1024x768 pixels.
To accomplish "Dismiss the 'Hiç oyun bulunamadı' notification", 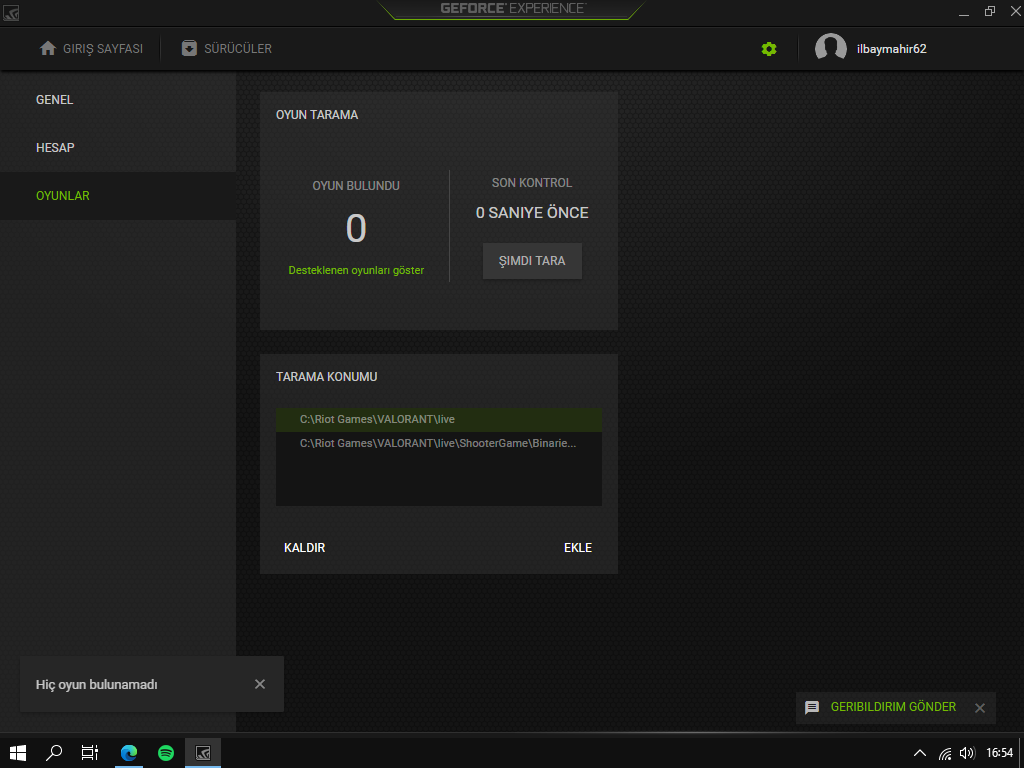I will tap(260, 684).
